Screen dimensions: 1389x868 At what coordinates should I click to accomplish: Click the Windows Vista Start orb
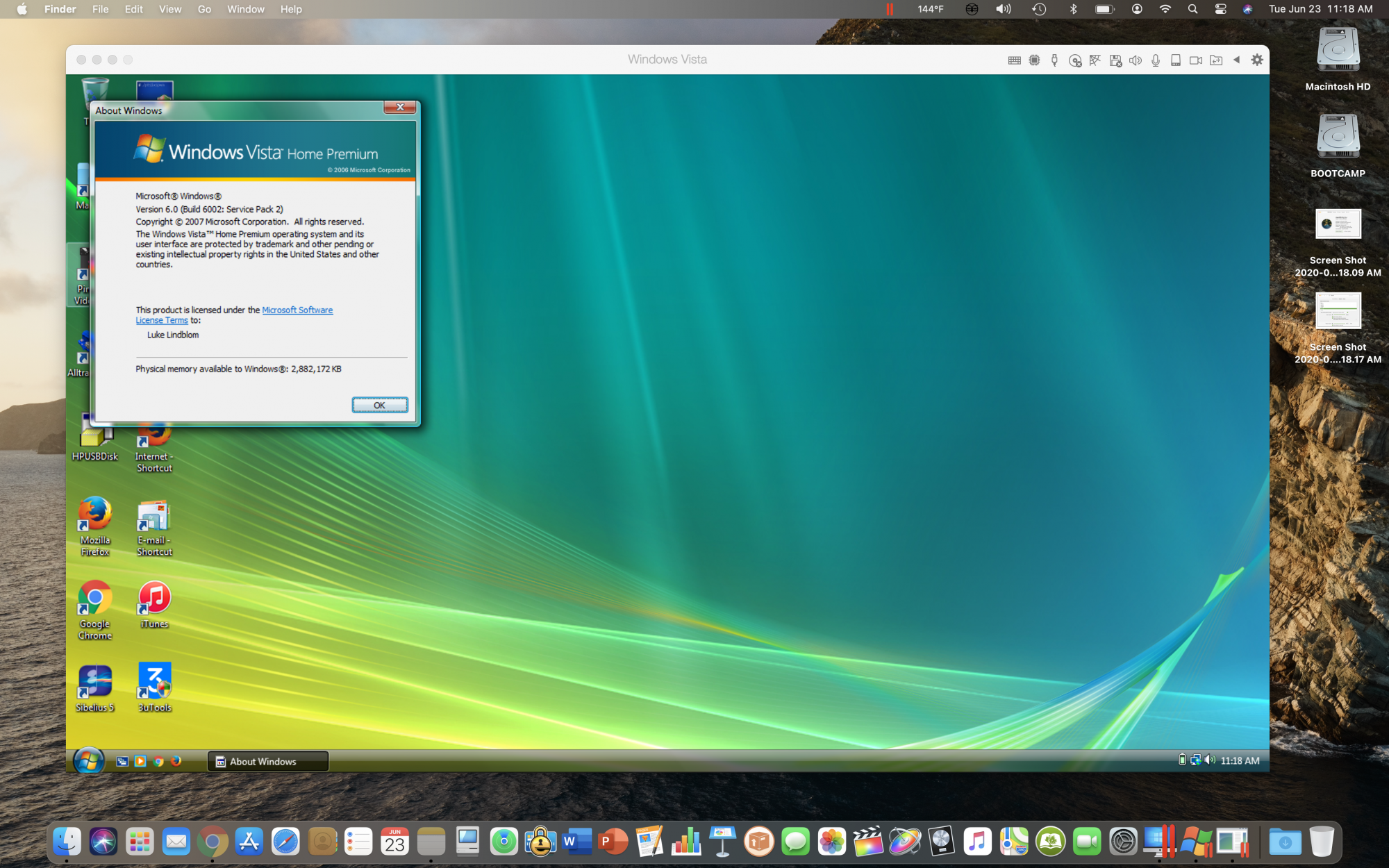(x=89, y=761)
